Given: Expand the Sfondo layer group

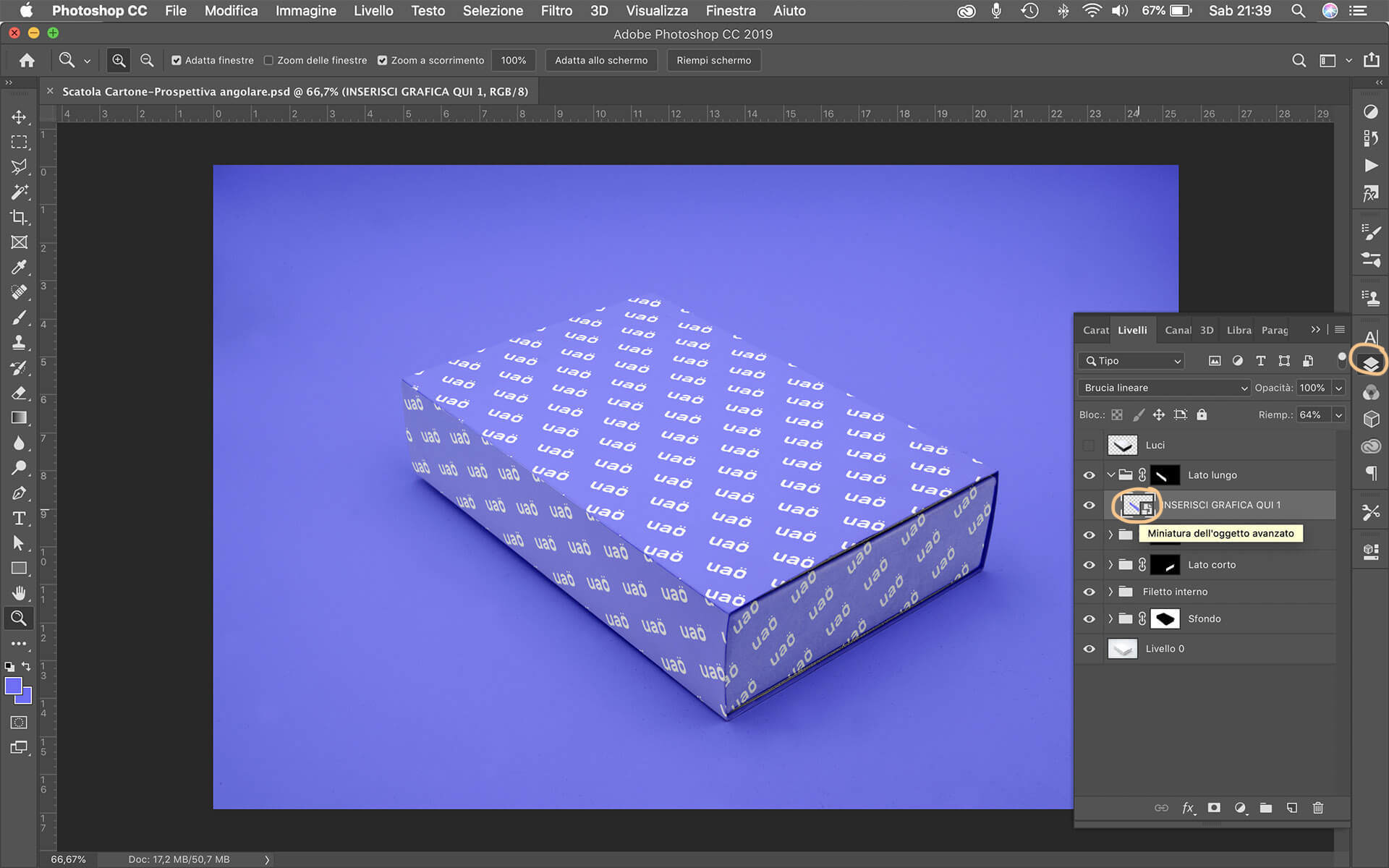Looking at the screenshot, I should 1110,619.
